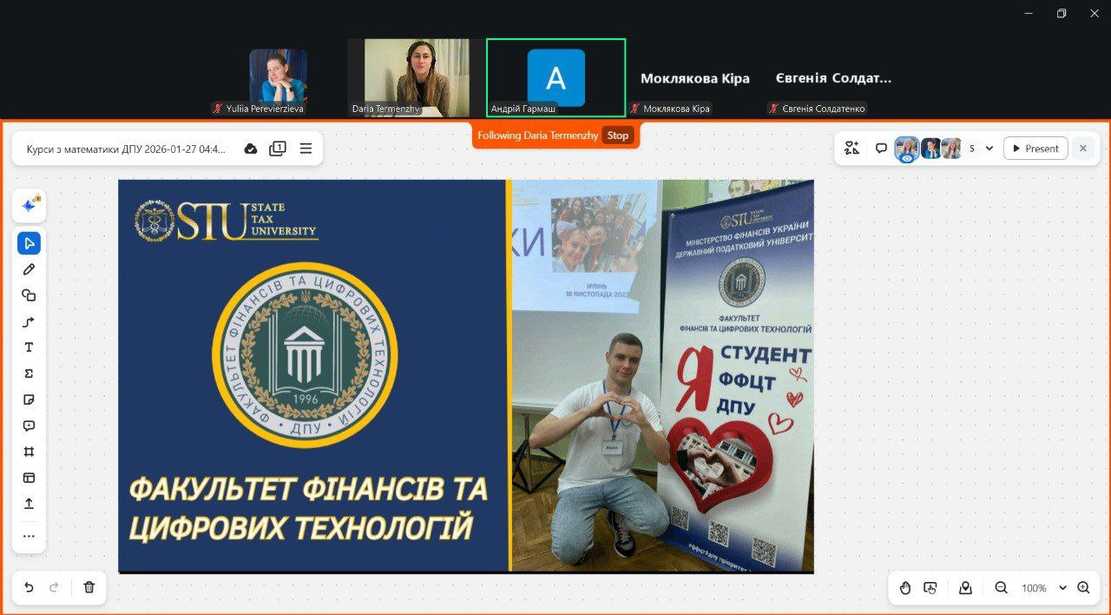Image resolution: width=1111 pixels, height=615 pixels.
Task: Pick the Pen drawing tool
Action: coord(28,268)
